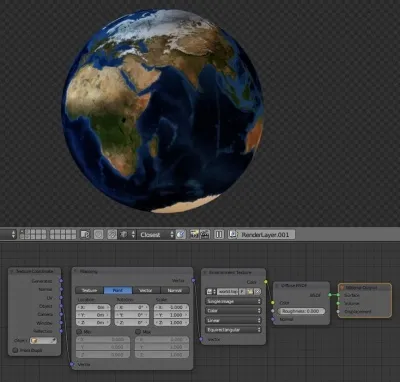Select the Material Output node header
Screen dimensions: 400x382
pyautogui.click(x=365, y=287)
